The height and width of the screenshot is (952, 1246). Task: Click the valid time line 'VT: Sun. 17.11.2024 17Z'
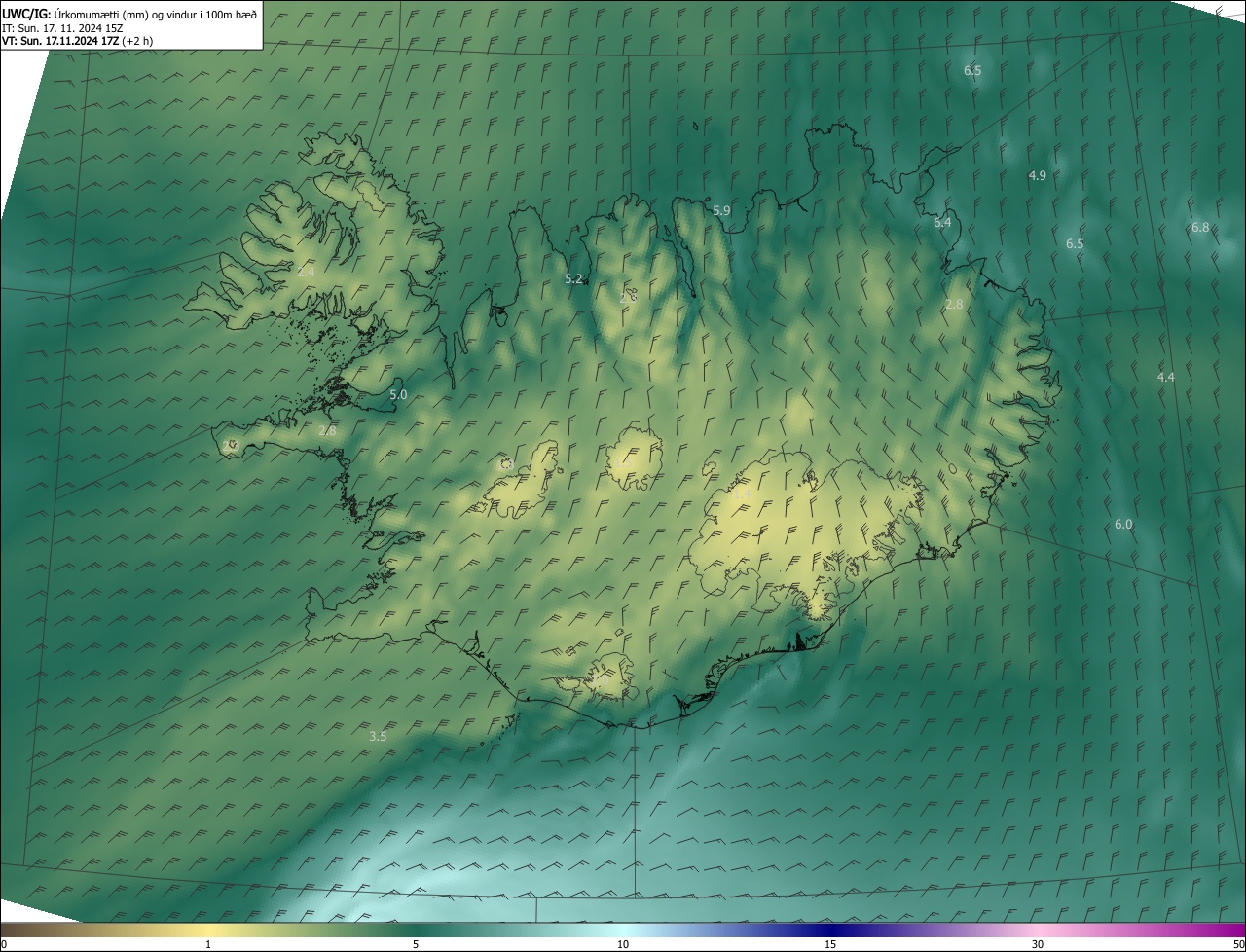(60, 41)
